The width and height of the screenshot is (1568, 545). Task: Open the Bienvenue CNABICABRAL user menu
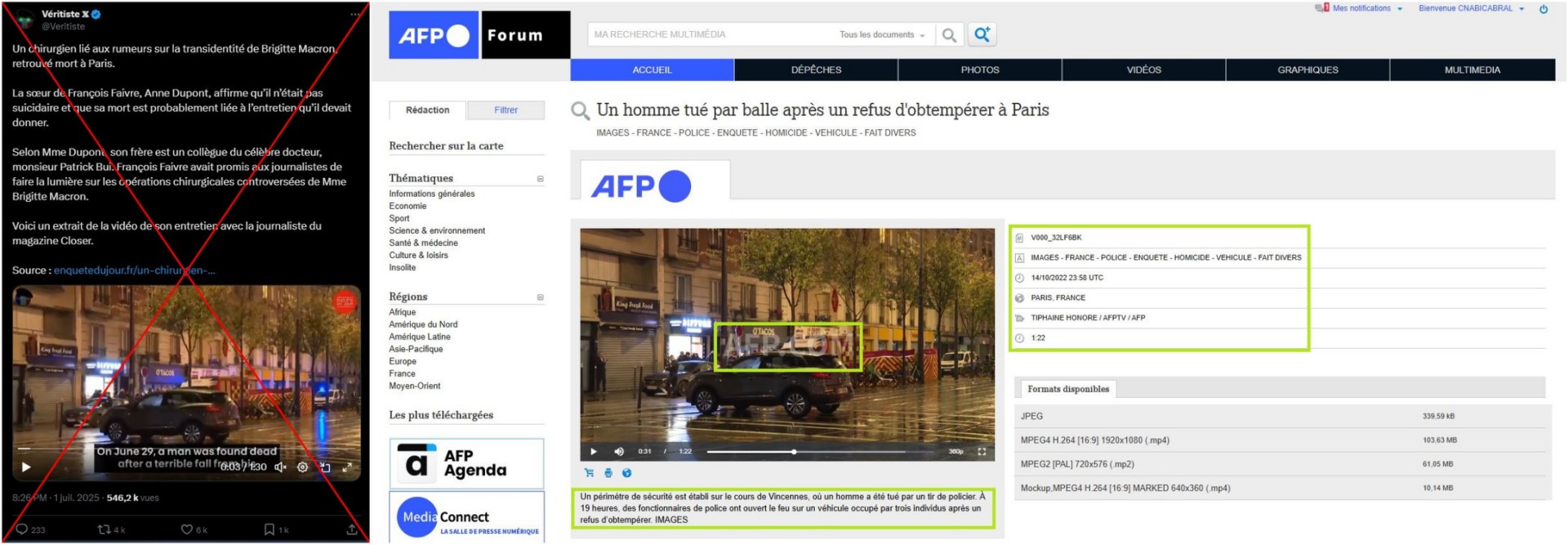(x=1472, y=8)
